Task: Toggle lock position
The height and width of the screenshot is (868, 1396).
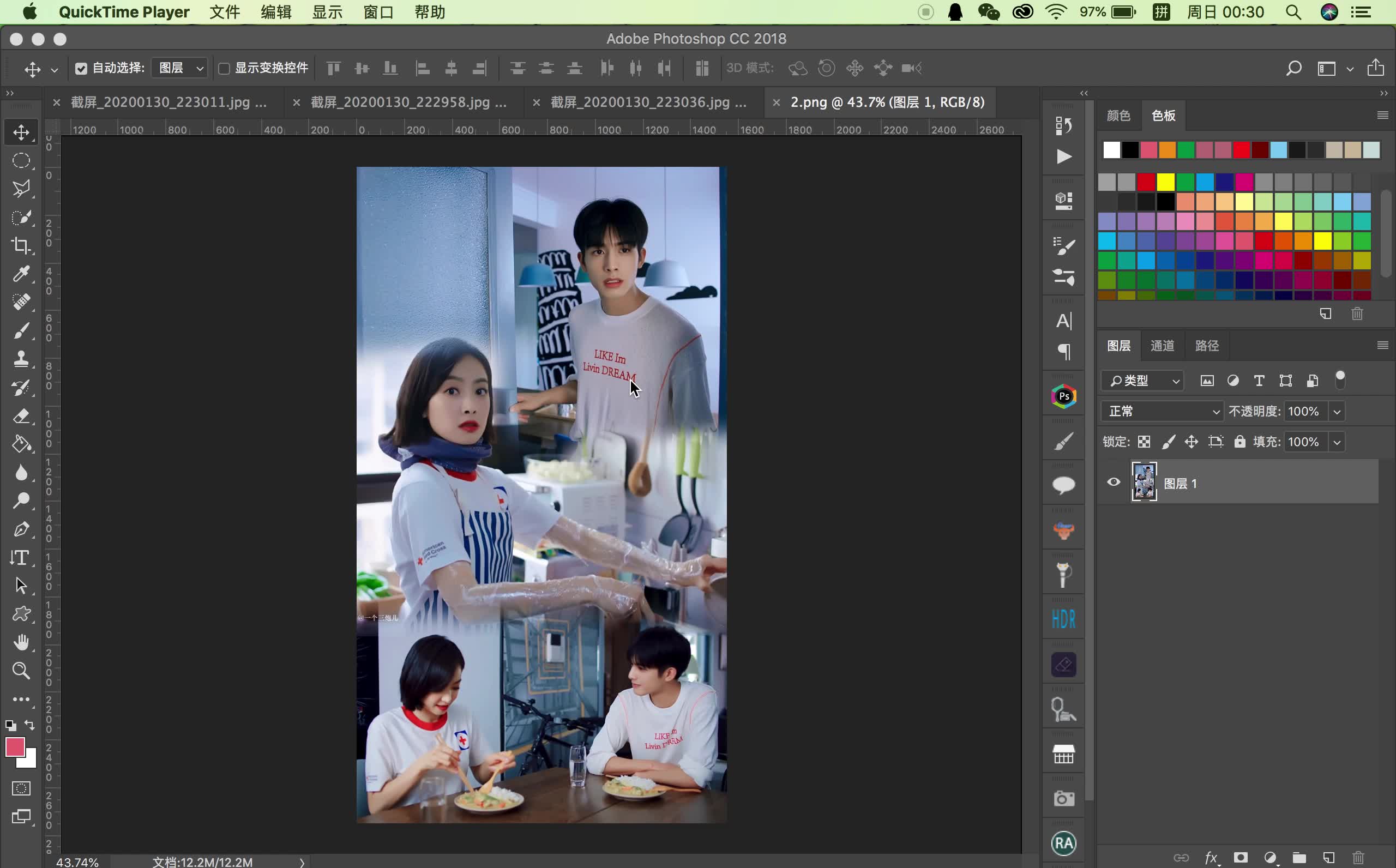Action: click(1192, 442)
